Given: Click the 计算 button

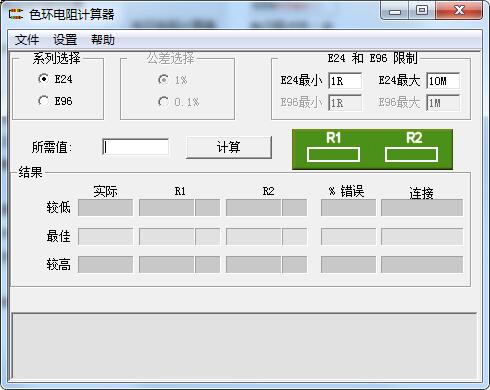Looking at the screenshot, I should [229, 147].
